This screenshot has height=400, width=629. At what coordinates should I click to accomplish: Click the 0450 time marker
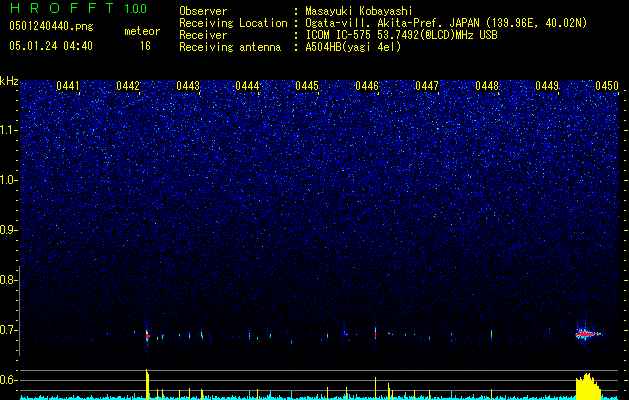(x=607, y=86)
